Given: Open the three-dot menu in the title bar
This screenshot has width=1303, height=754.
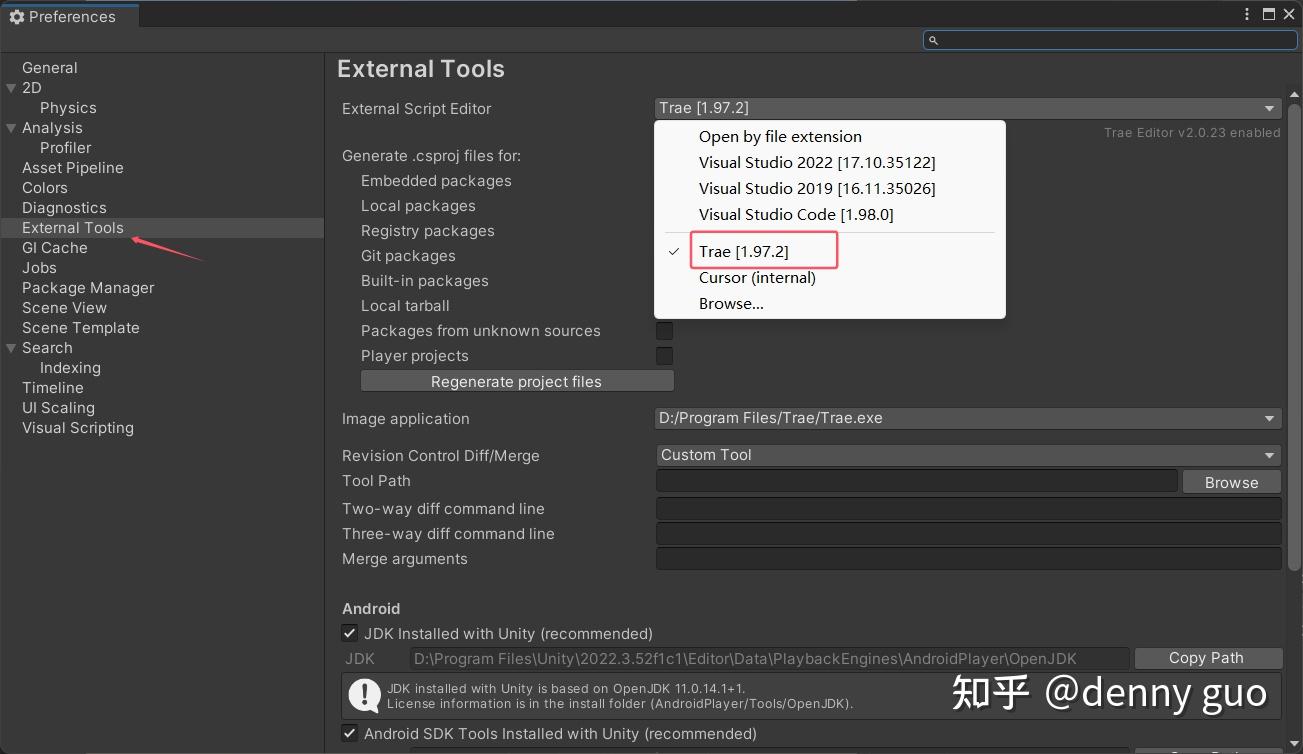Looking at the screenshot, I should 1246,13.
